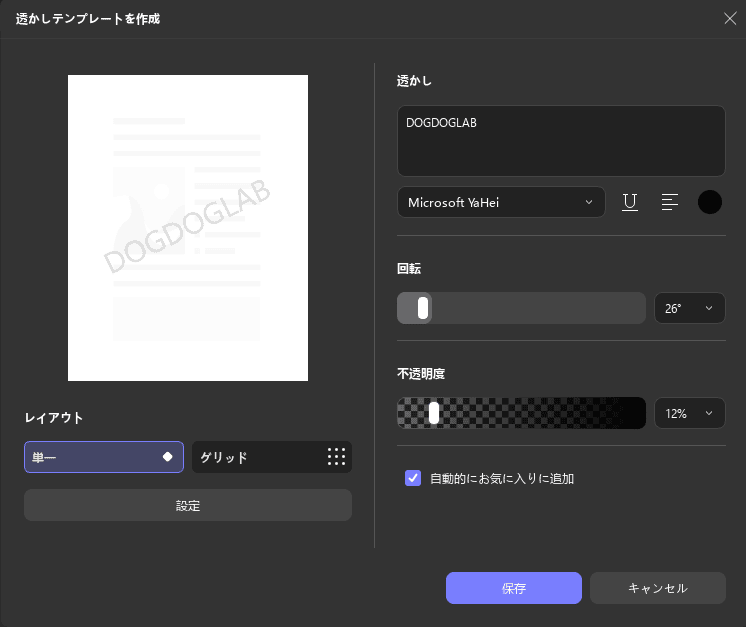The image size is (746, 627).
Task: Click the underline text format icon
Action: pyautogui.click(x=630, y=202)
